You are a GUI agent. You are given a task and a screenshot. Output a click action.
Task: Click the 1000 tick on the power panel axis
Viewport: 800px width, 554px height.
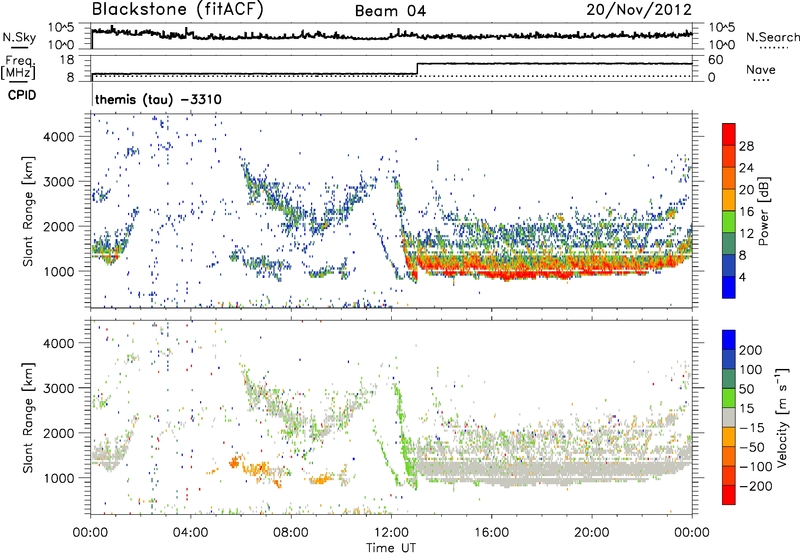pyautogui.click(x=58, y=271)
